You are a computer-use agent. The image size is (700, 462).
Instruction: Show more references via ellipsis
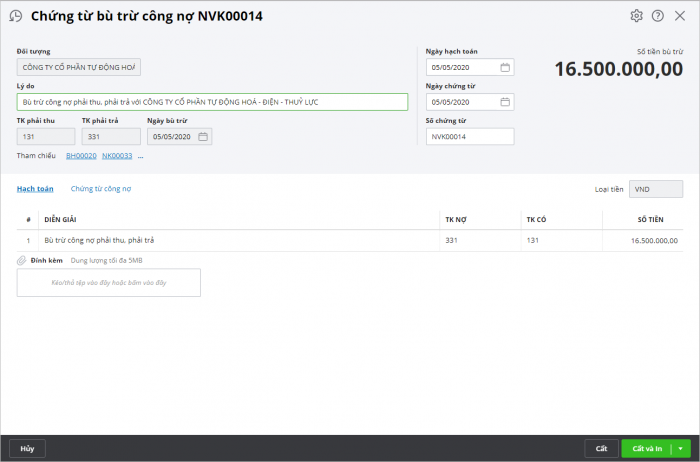(141, 156)
